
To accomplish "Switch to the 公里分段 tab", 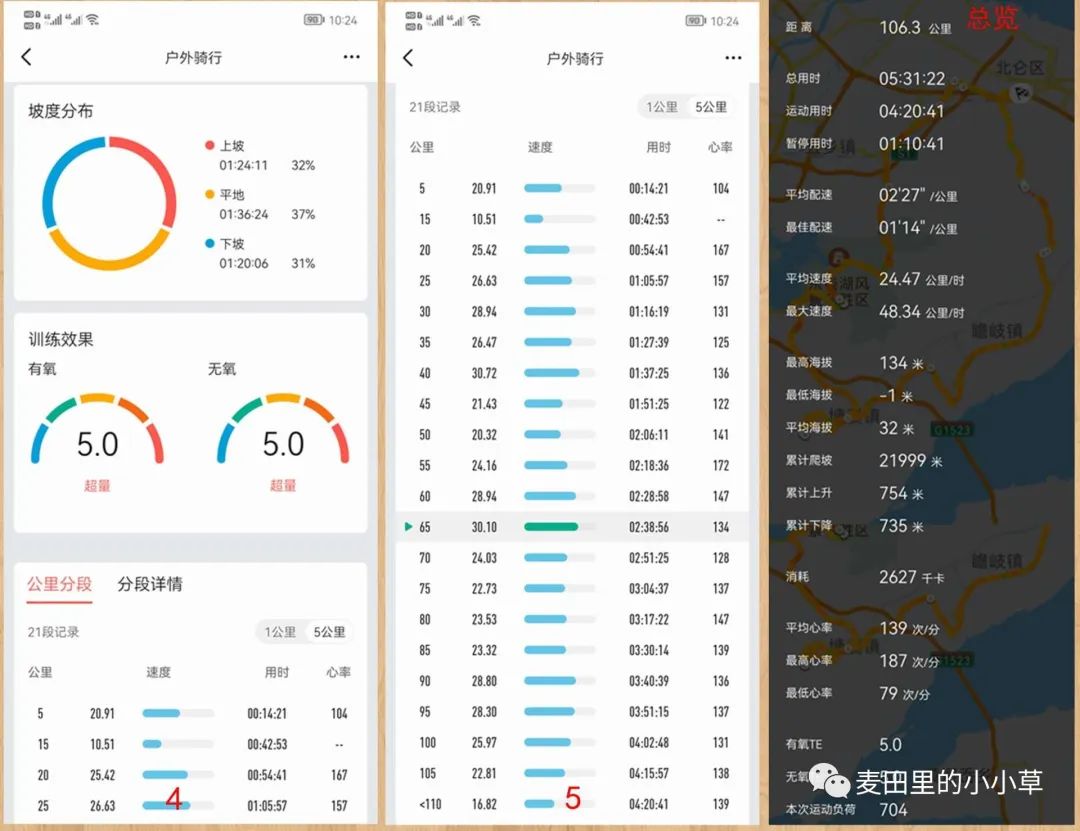I will pos(59,584).
